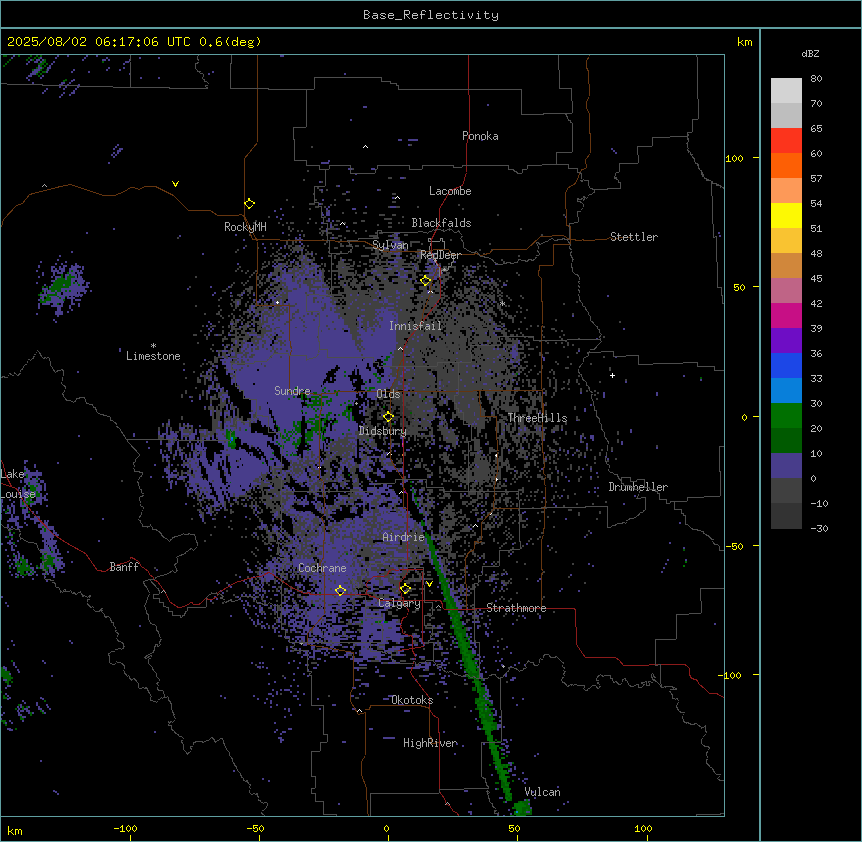Select the pink swatch between 45 and 42

[786, 291]
